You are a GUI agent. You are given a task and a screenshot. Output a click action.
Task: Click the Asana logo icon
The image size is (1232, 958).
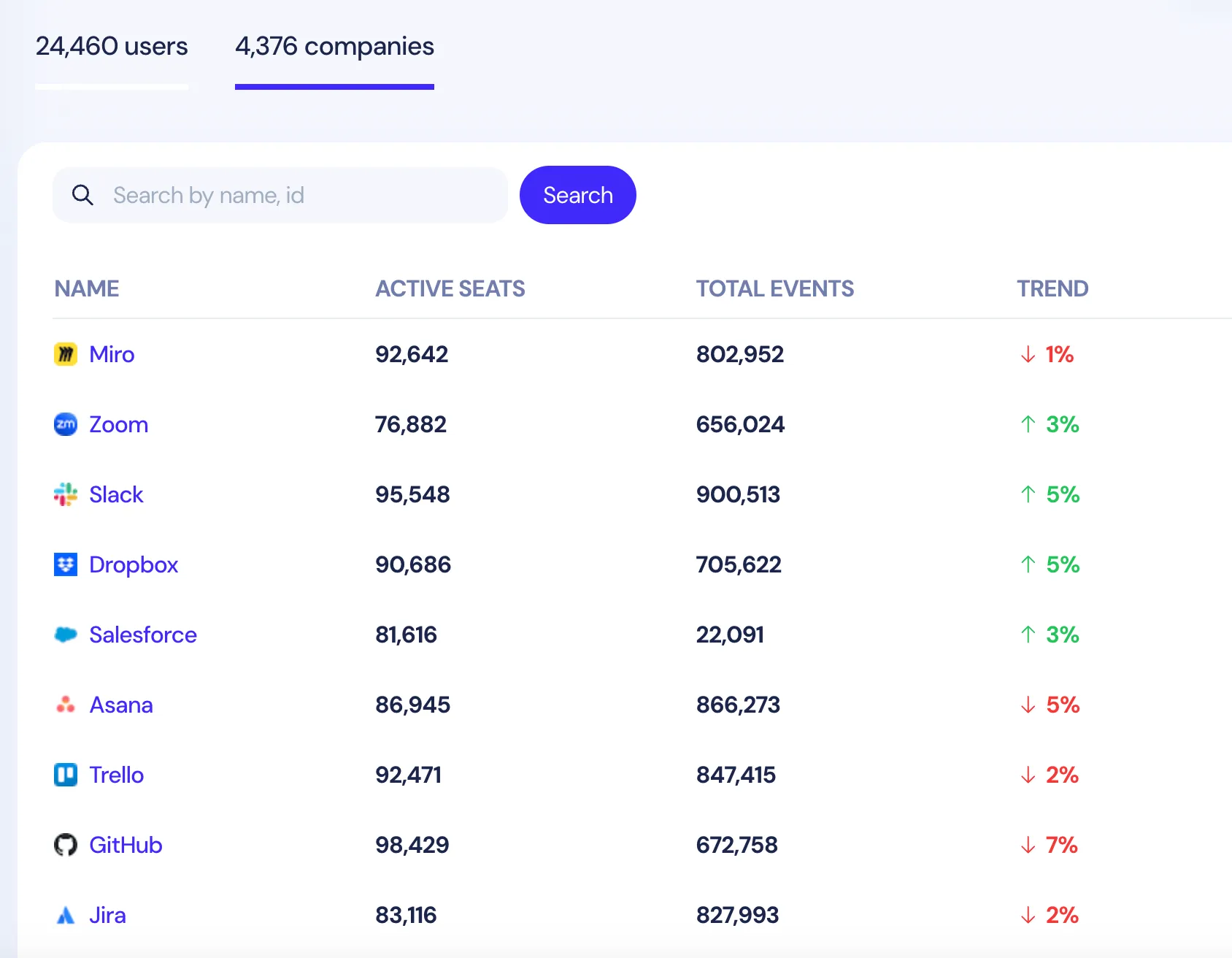[x=65, y=705]
